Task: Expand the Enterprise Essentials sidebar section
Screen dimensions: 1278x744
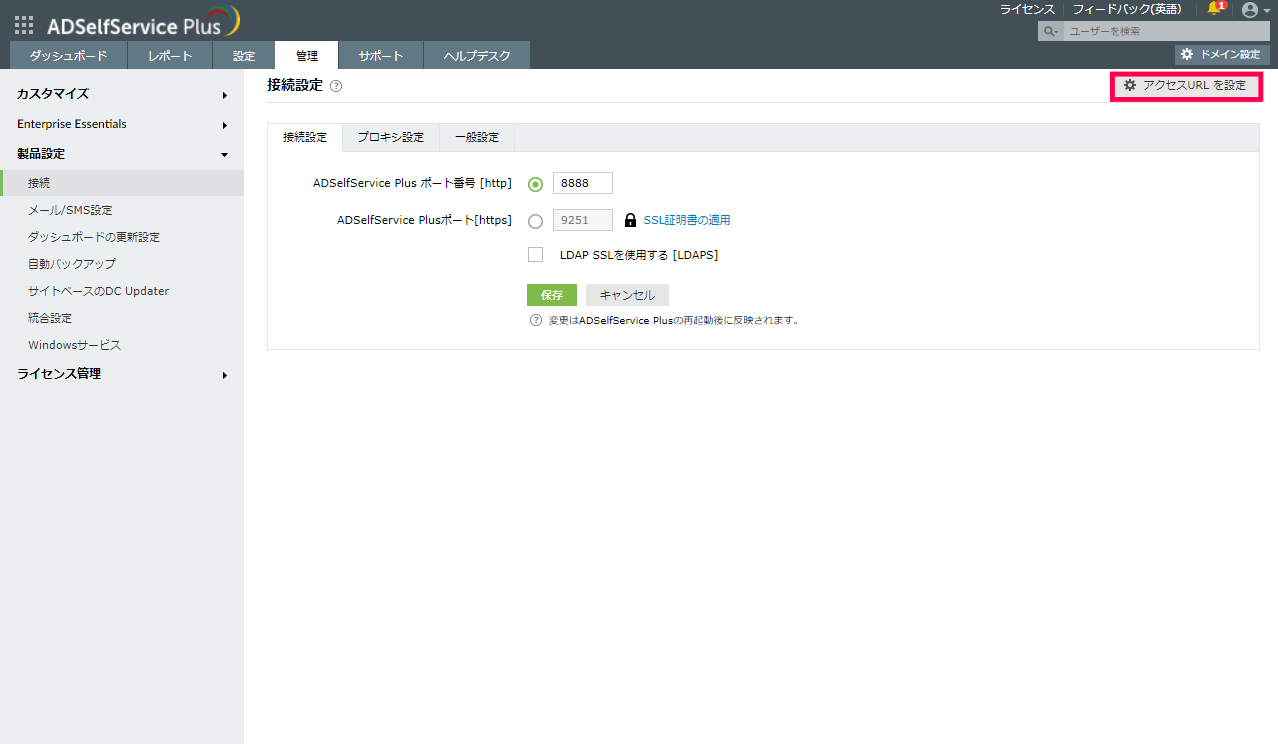Action: coord(122,124)
